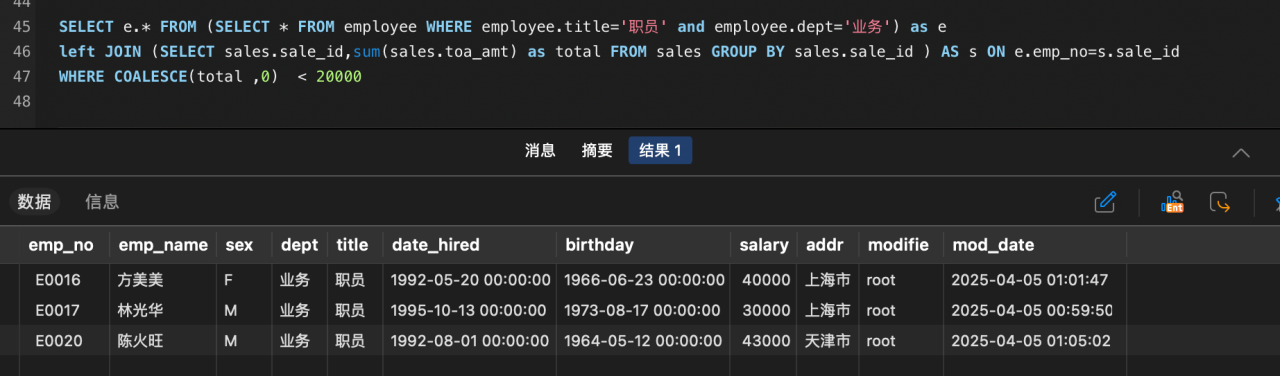The image size is (1280, 376).
Task: Click the birthday column header
Action: point(644,245)
